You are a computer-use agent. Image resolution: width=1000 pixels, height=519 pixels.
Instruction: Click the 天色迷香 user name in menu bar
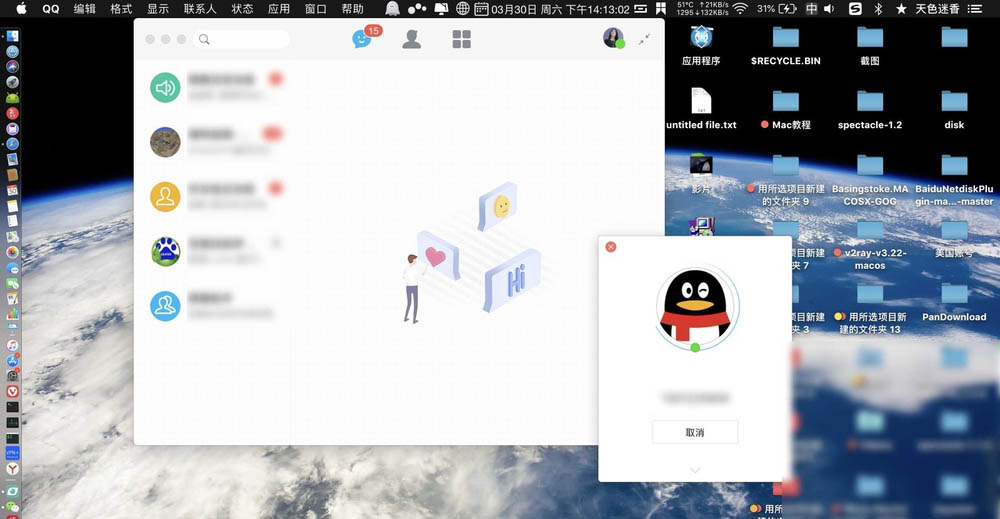pos(937,9)
